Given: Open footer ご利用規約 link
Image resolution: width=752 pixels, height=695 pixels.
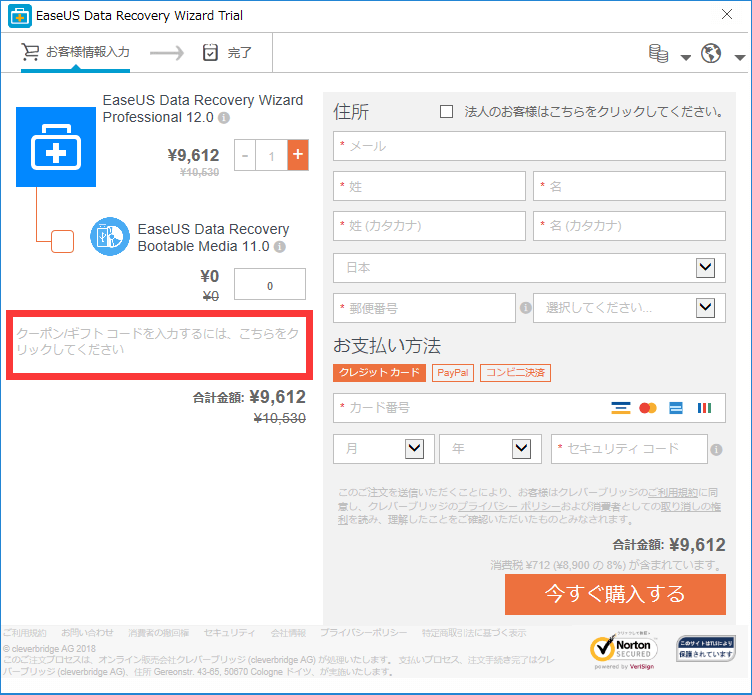Looking at the screenshot, I should pos(24,633).
